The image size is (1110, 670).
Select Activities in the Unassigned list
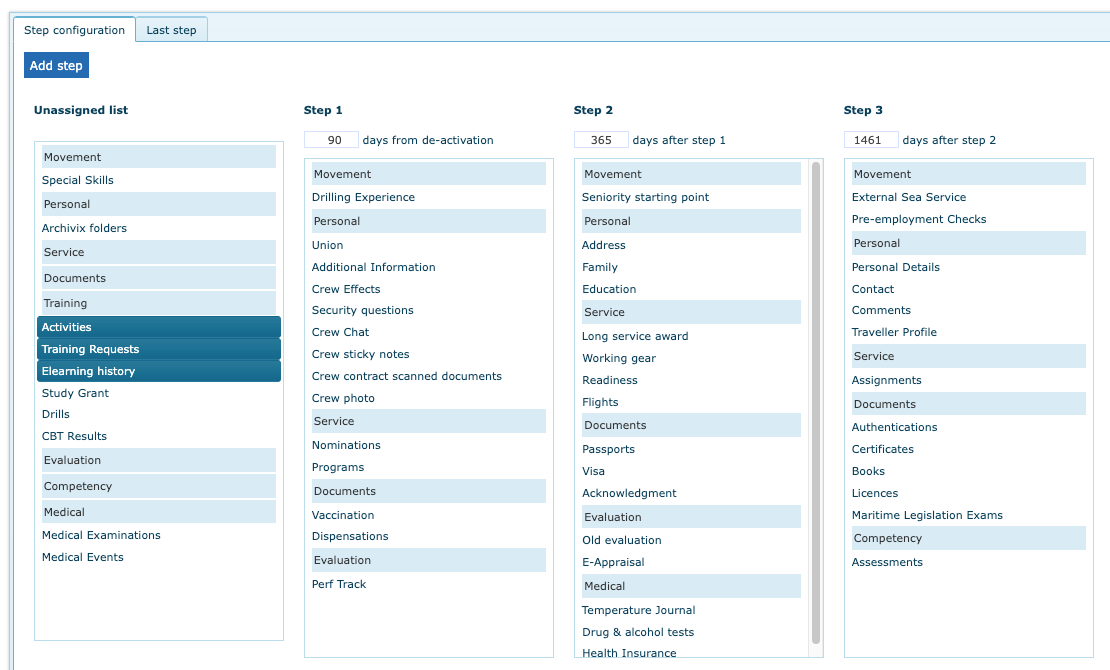tap(159, 327)
